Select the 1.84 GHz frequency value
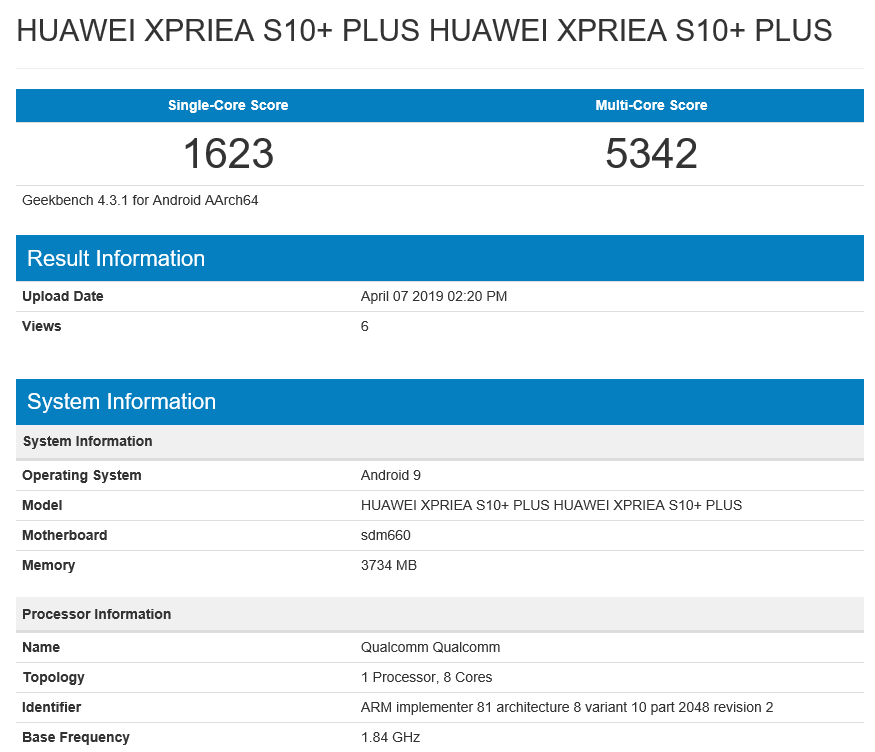This screenshot has width=875, height=752. (x=391, y=737)
